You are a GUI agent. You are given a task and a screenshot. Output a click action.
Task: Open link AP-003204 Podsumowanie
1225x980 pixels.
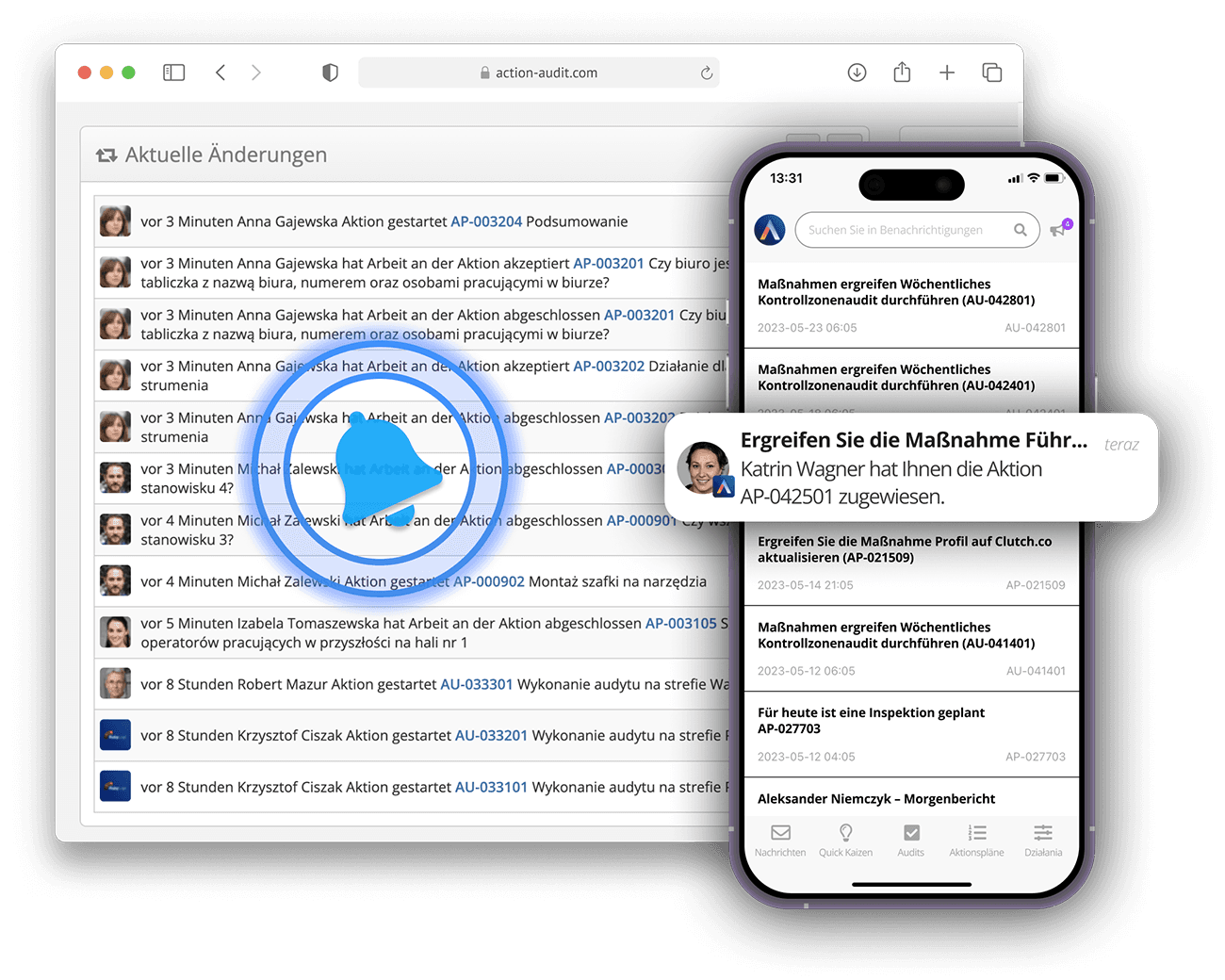pos(486,221)
